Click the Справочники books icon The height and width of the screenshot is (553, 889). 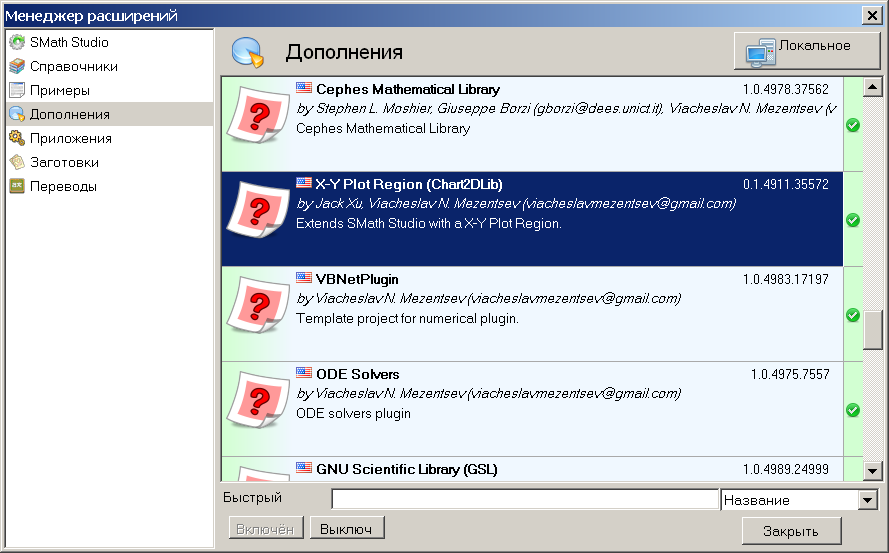pos(16,67)
